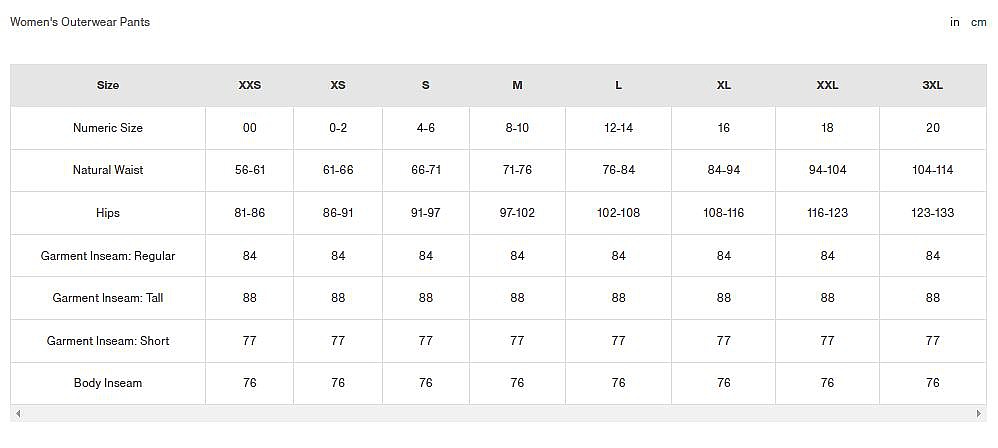Click the Women's Outerwear Pants title
The height and width of the screenshot is (448, 998).
tap(80, 22)
